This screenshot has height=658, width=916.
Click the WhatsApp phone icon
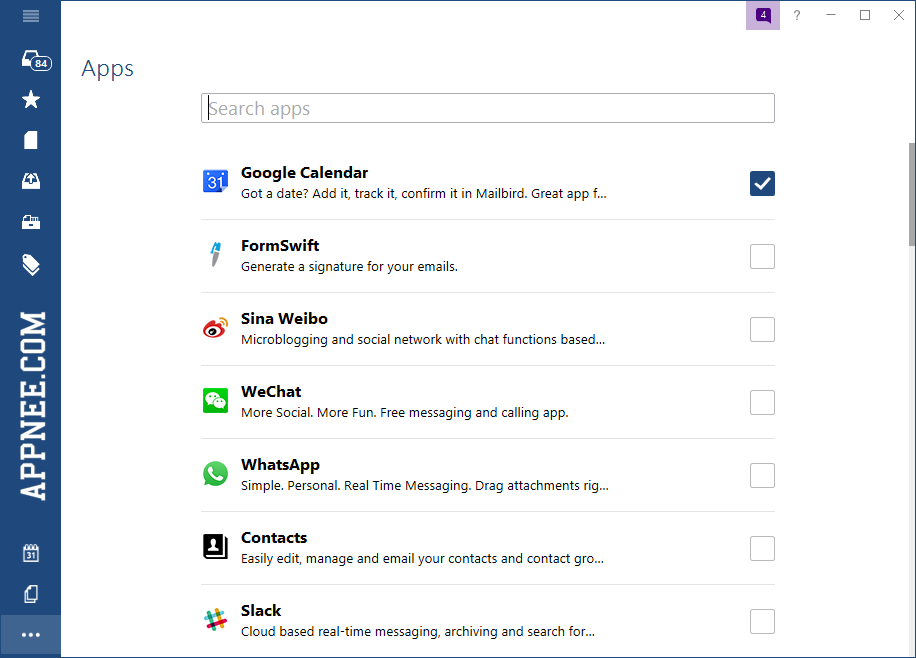tap(215, 473)
